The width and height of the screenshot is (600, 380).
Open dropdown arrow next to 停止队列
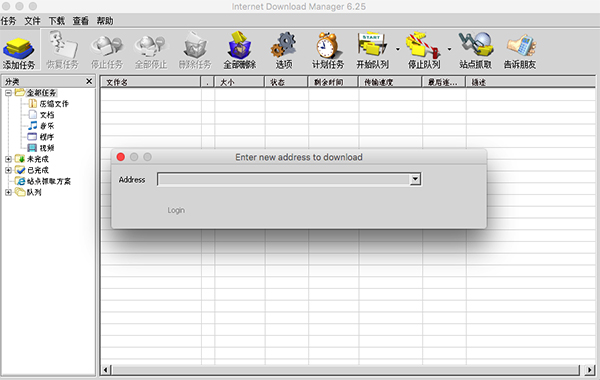coord(449,49)
